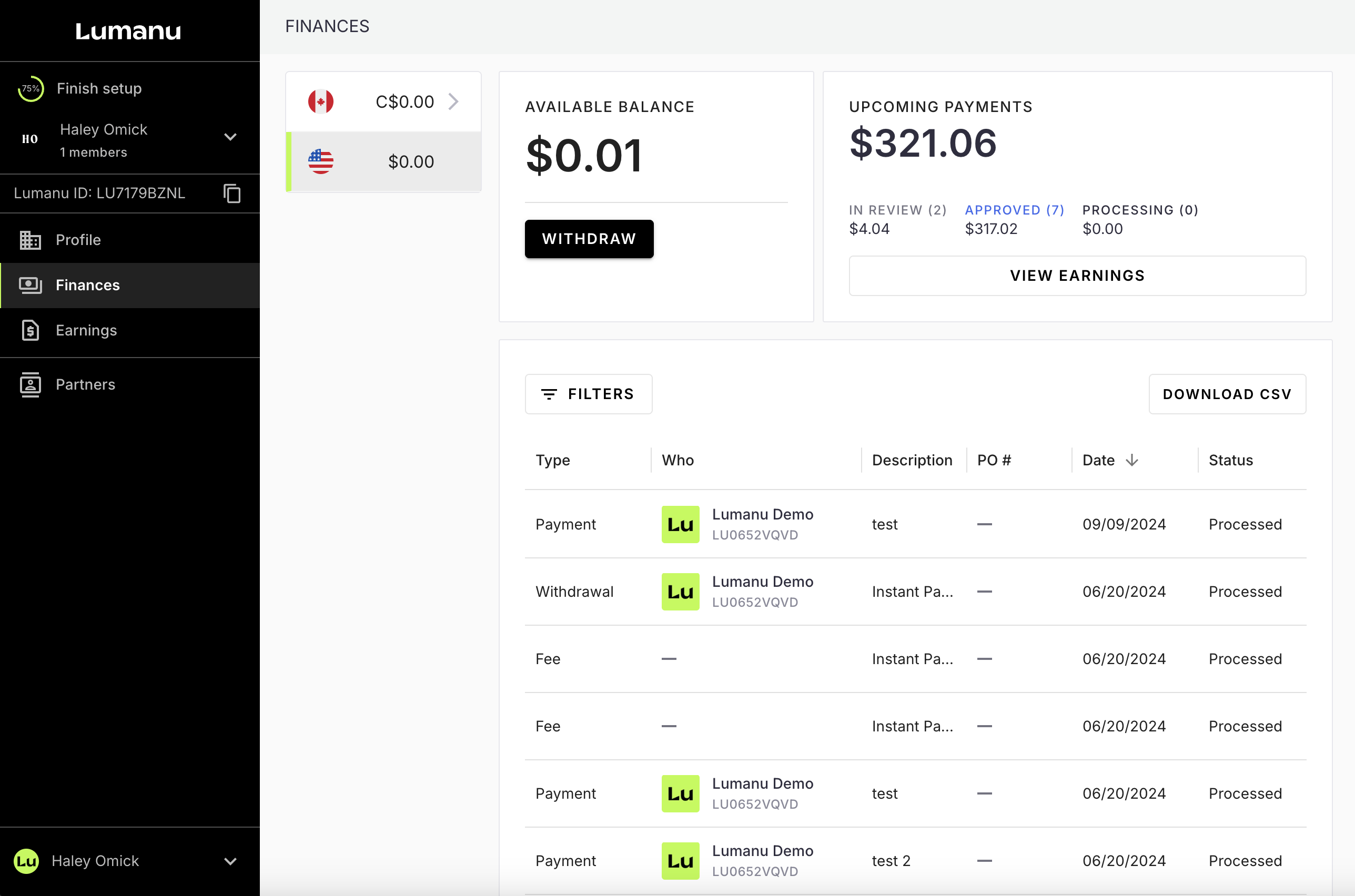Image resolution: width=1355 pixels, height=896 pixels.
Task: Click Lu avatar in 09/09/2024 payment row
Action: [x=680, y=525]
